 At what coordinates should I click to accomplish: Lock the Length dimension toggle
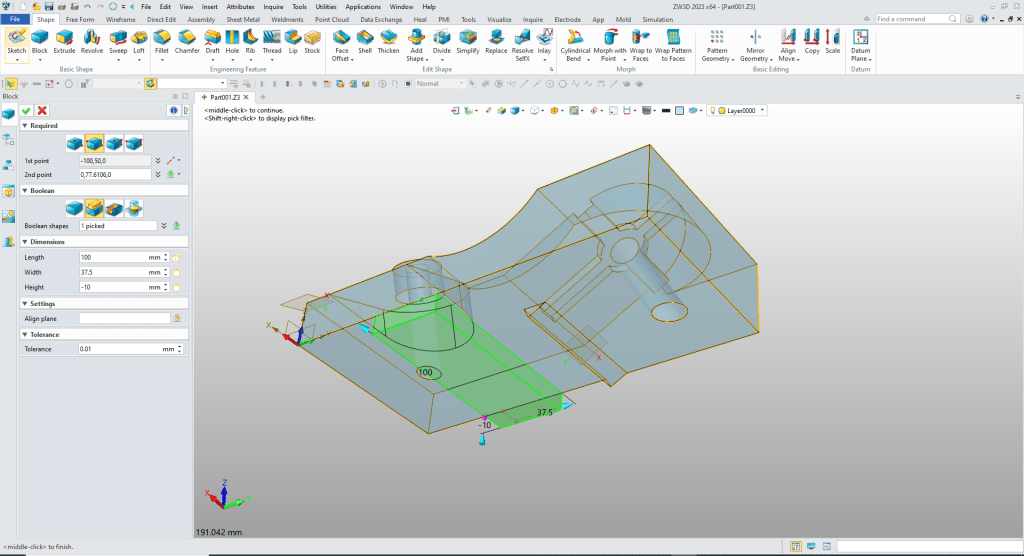tap(177, 257)
